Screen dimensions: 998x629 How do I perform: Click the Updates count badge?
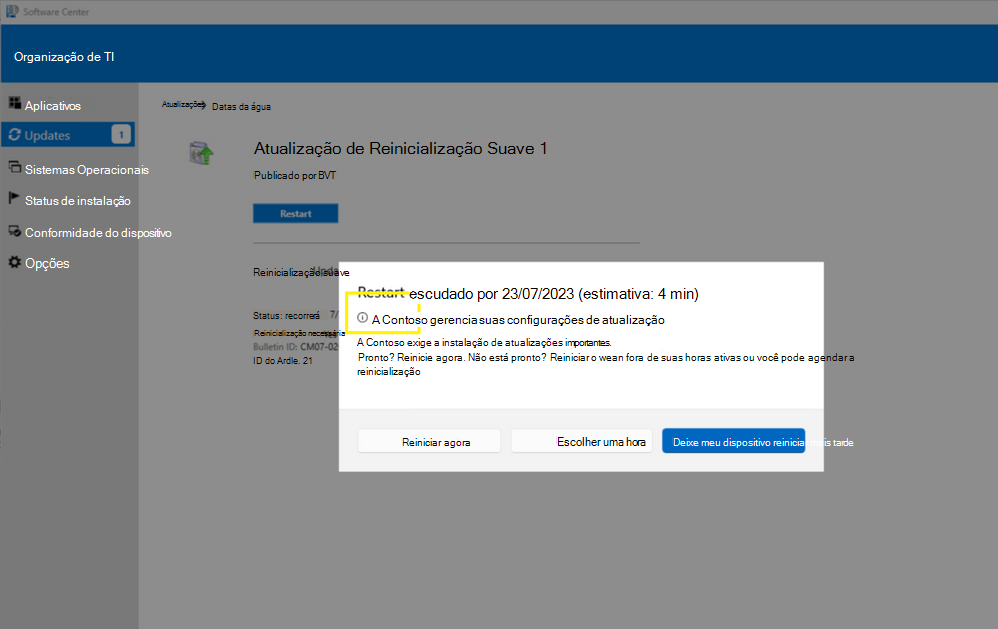pyautogui.click(x=121, y=134)
